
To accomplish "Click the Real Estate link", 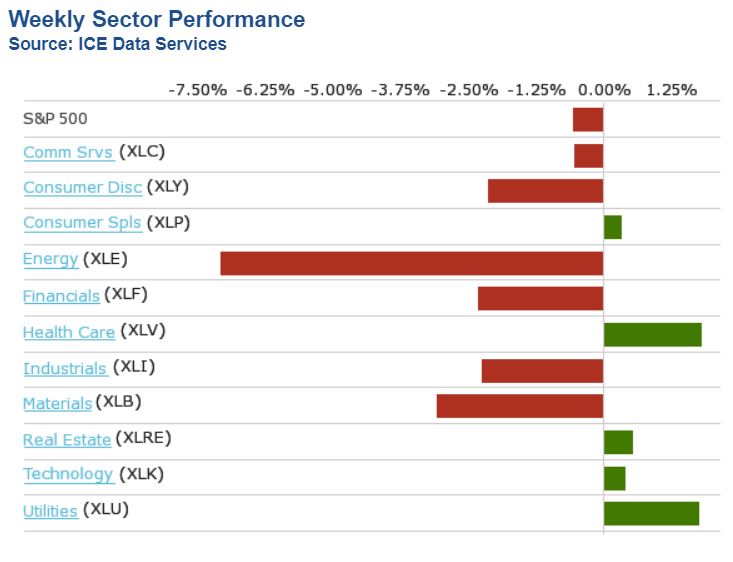I will [x=67, y=440].
